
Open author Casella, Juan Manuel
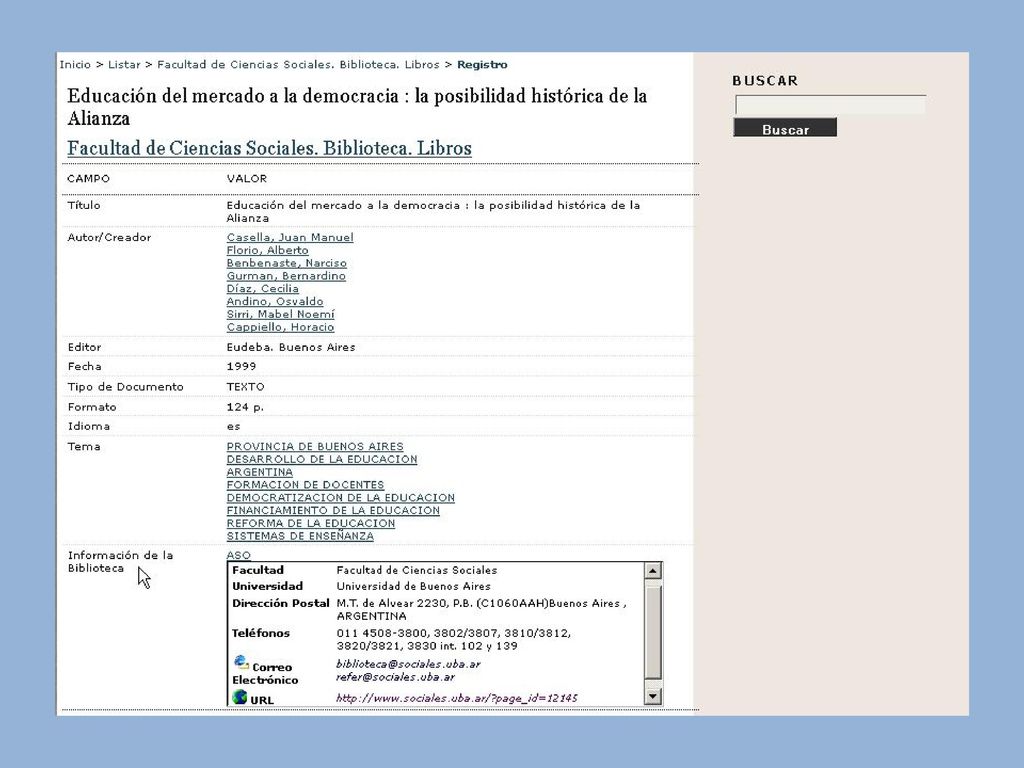[x=290, y=238]
